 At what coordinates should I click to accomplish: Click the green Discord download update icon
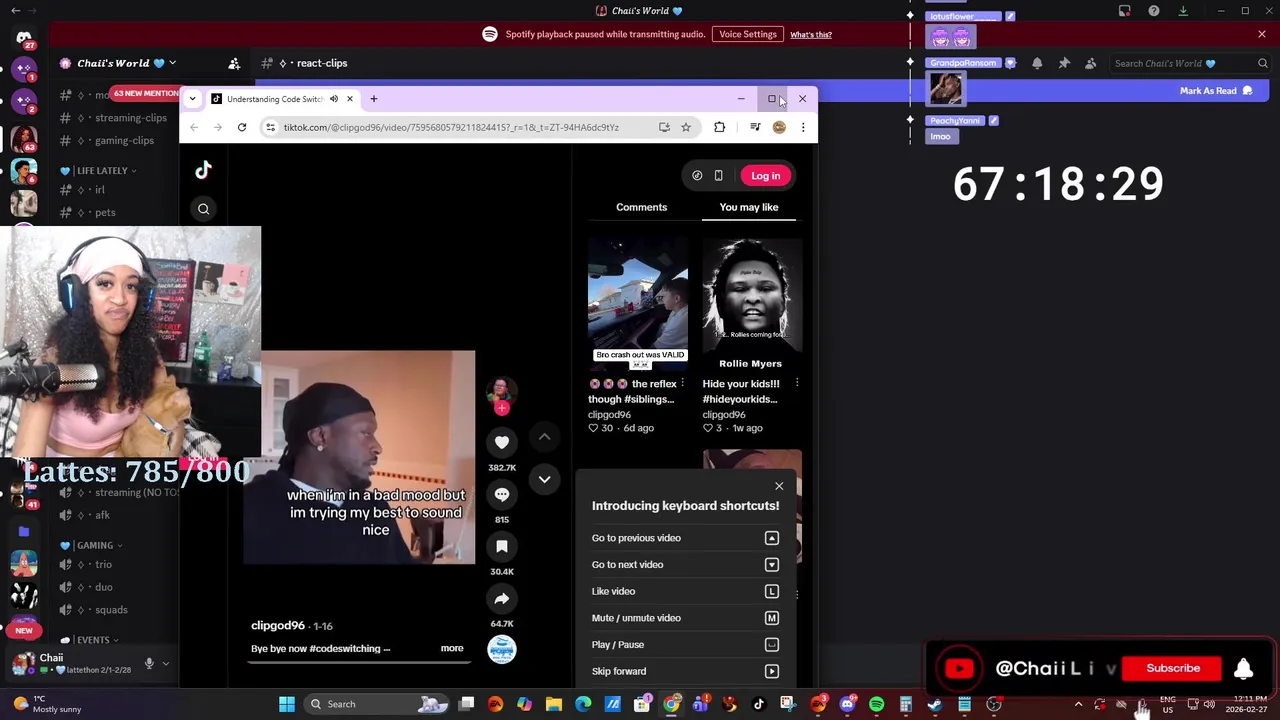[x=1183, y=11]
